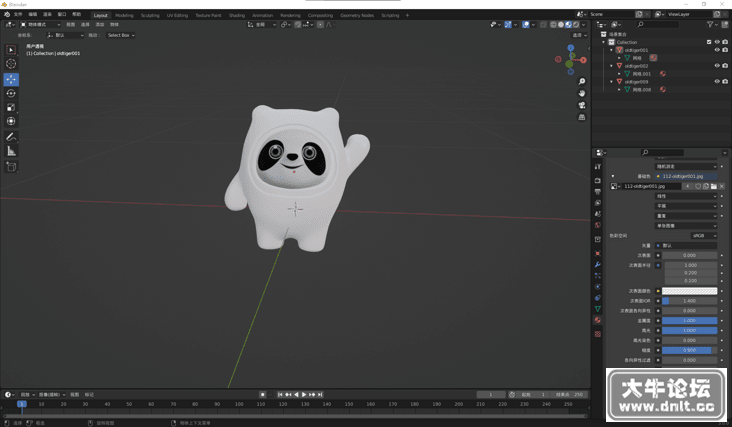Click the viewport pan hand icon
Image resolution: width=732 pixels, height=427 pixels.
click(x=582, y=93)
